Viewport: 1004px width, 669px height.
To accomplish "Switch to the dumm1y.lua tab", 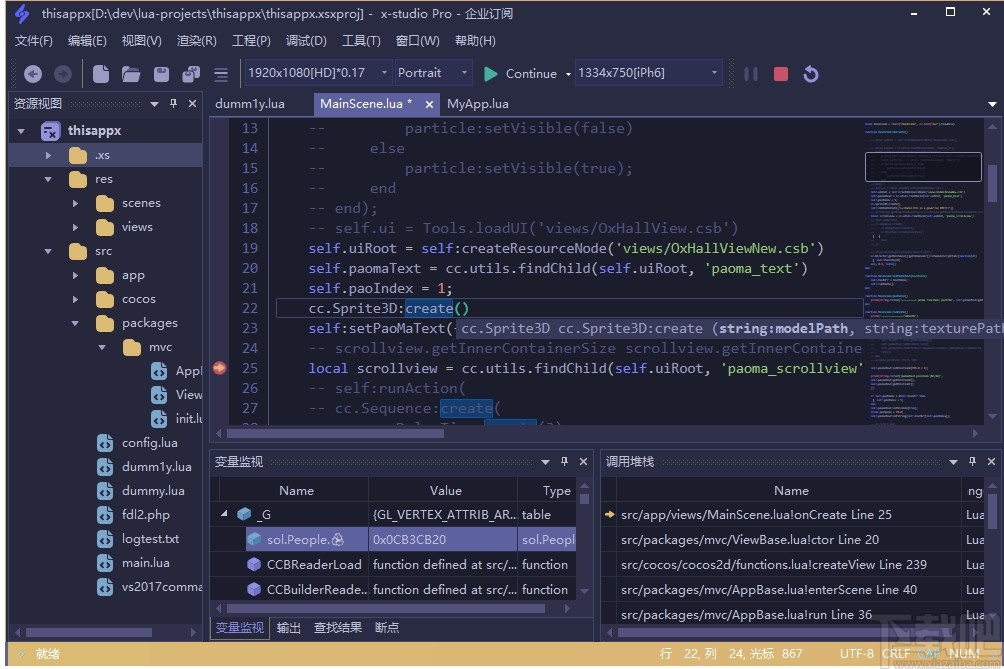I will (x=252, y=104).
